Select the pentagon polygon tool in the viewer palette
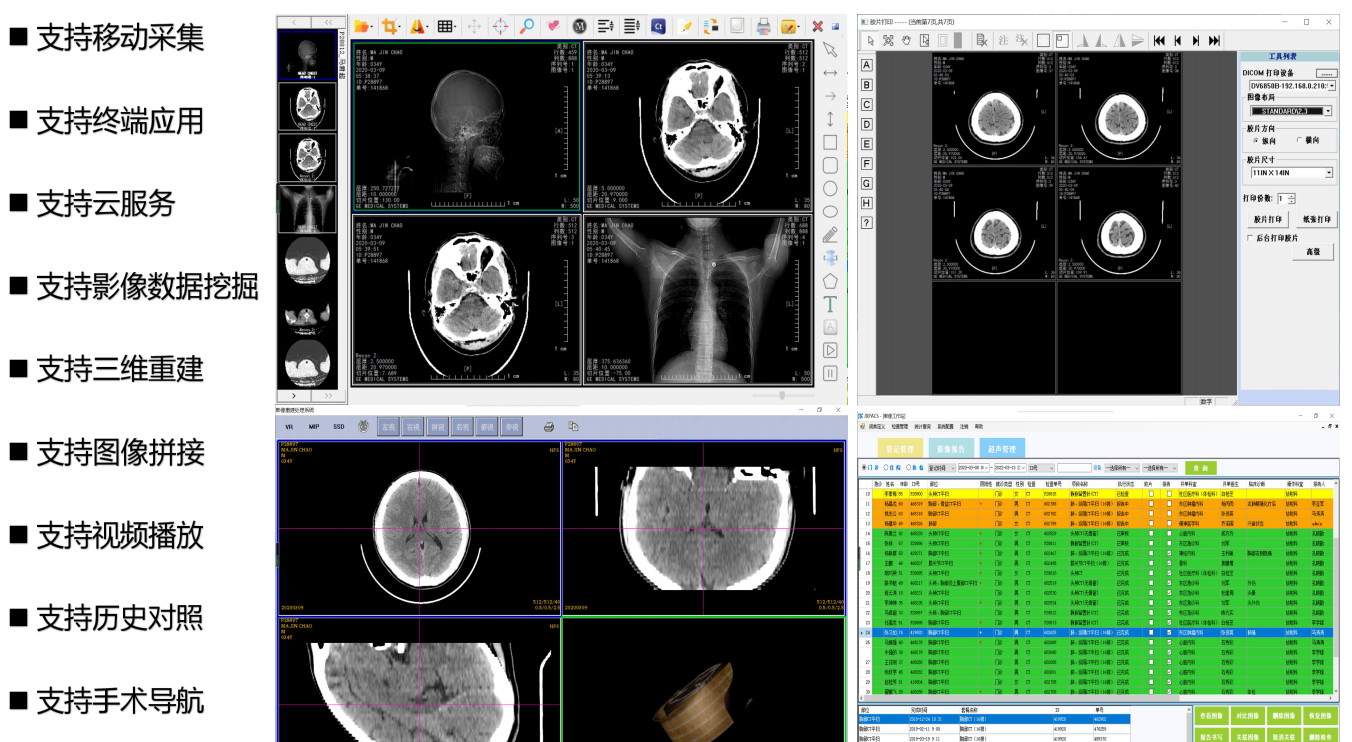 coord(830,281)
